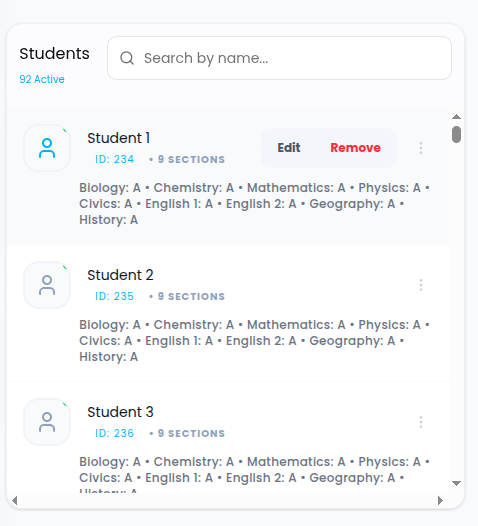Click the Student 1 avatar icon

(x=47, y=148)
